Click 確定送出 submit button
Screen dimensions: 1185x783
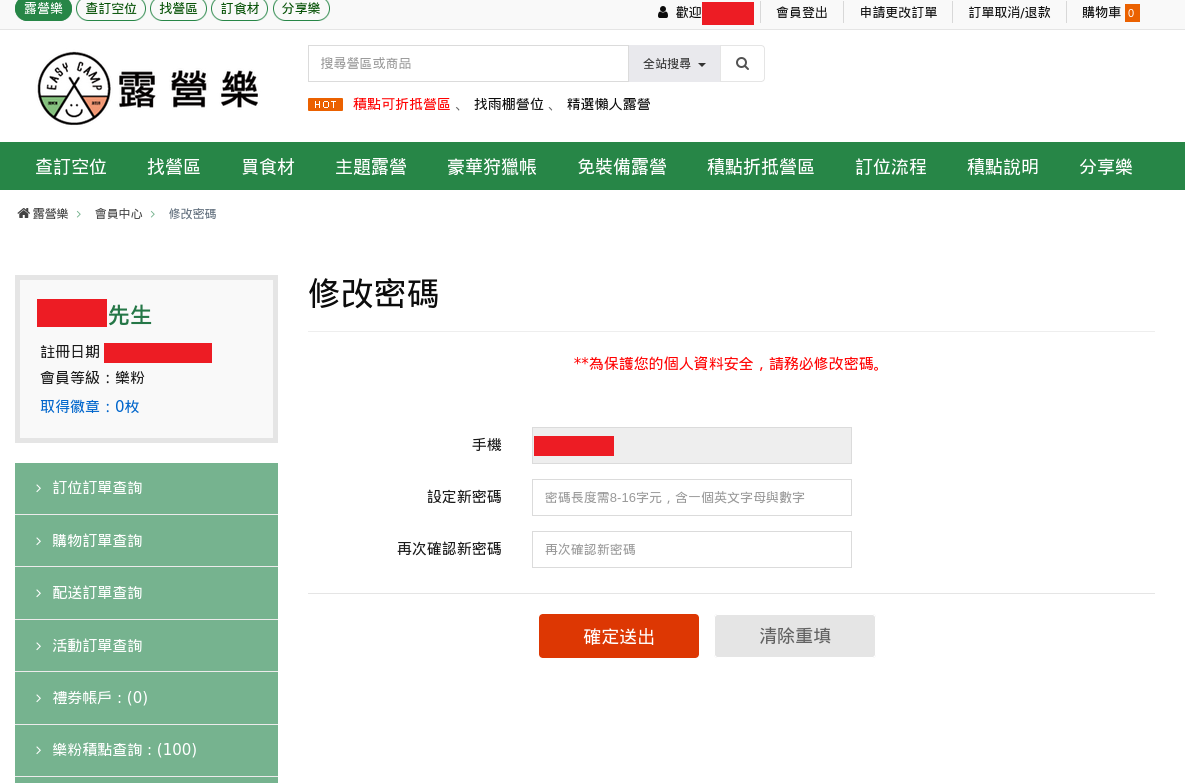pyautogui.click(x=619, y=636)
